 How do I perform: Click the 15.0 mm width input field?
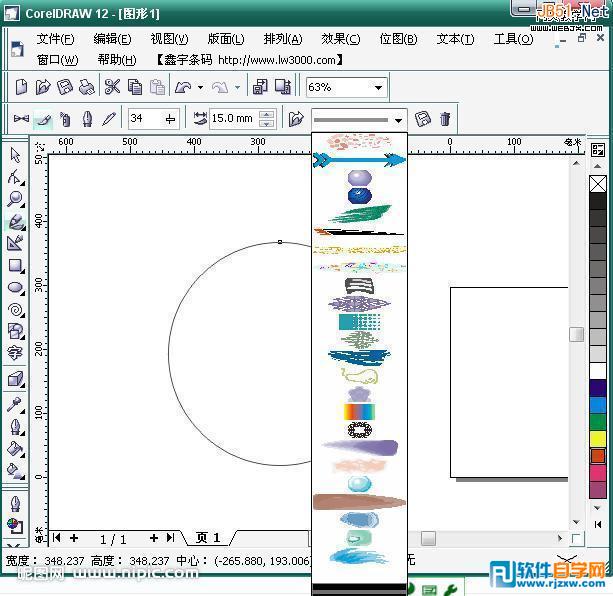(x=234, y=118)
